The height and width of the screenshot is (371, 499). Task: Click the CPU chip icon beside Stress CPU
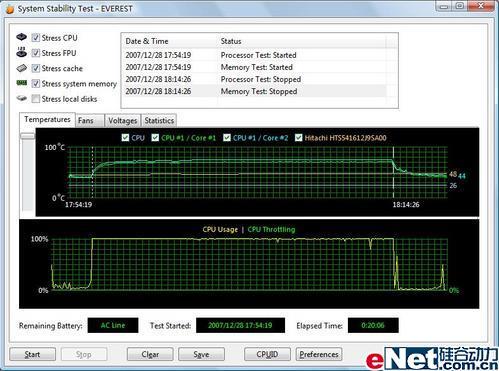coord(22,37)
